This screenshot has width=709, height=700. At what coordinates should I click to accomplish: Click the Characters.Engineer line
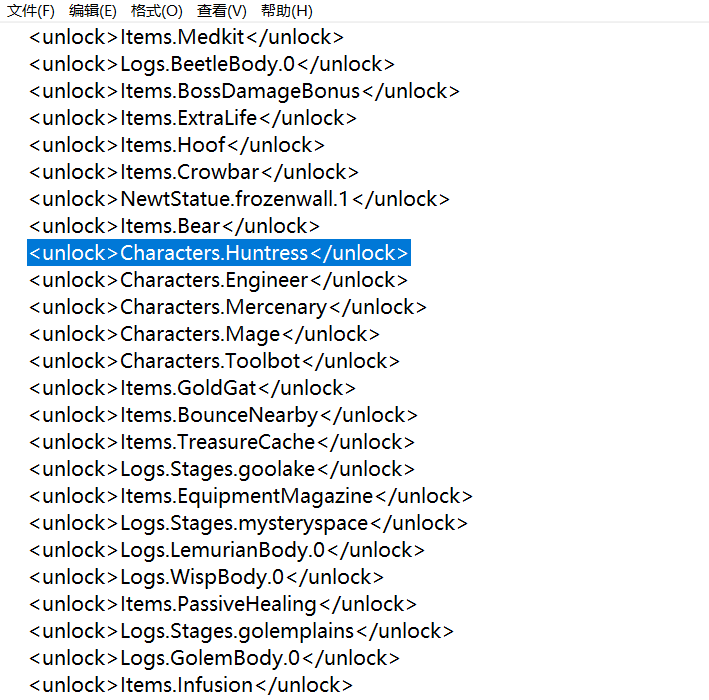[x=218, y=280]
